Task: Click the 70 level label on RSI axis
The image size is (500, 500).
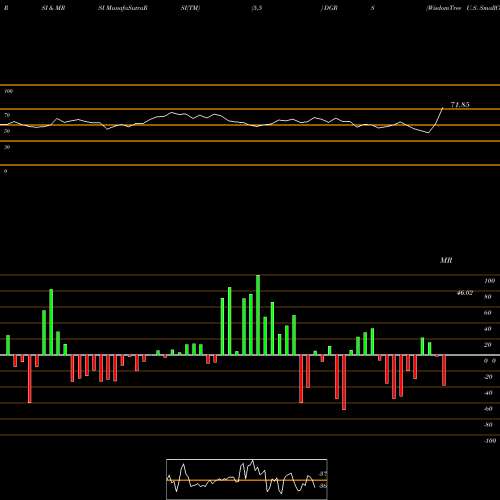Action: click(x=7, y=115)
